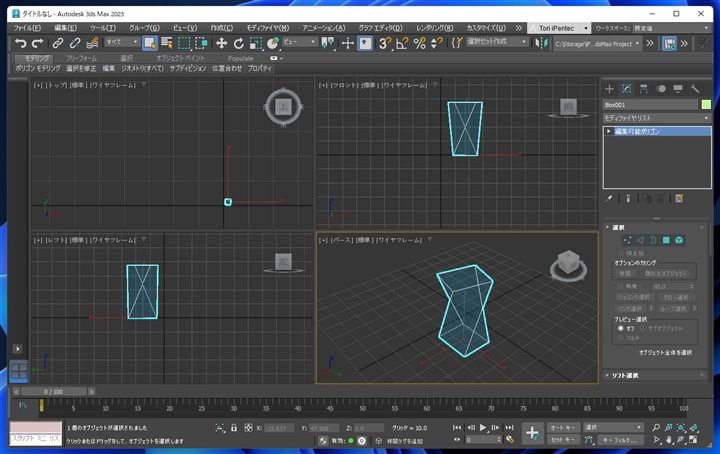Toggle the Isolate Selection icon in status bar
Viewport: 720px width, 454px height.
[220, 428]
